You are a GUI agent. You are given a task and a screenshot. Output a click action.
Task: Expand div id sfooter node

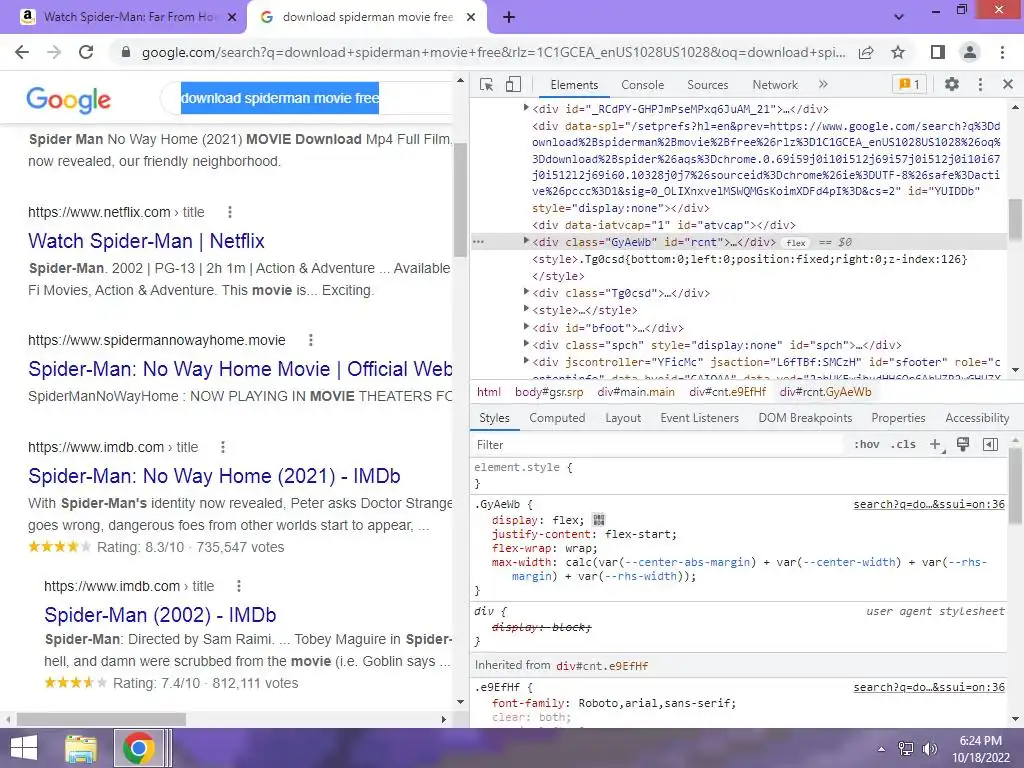[x=526, y=361]
